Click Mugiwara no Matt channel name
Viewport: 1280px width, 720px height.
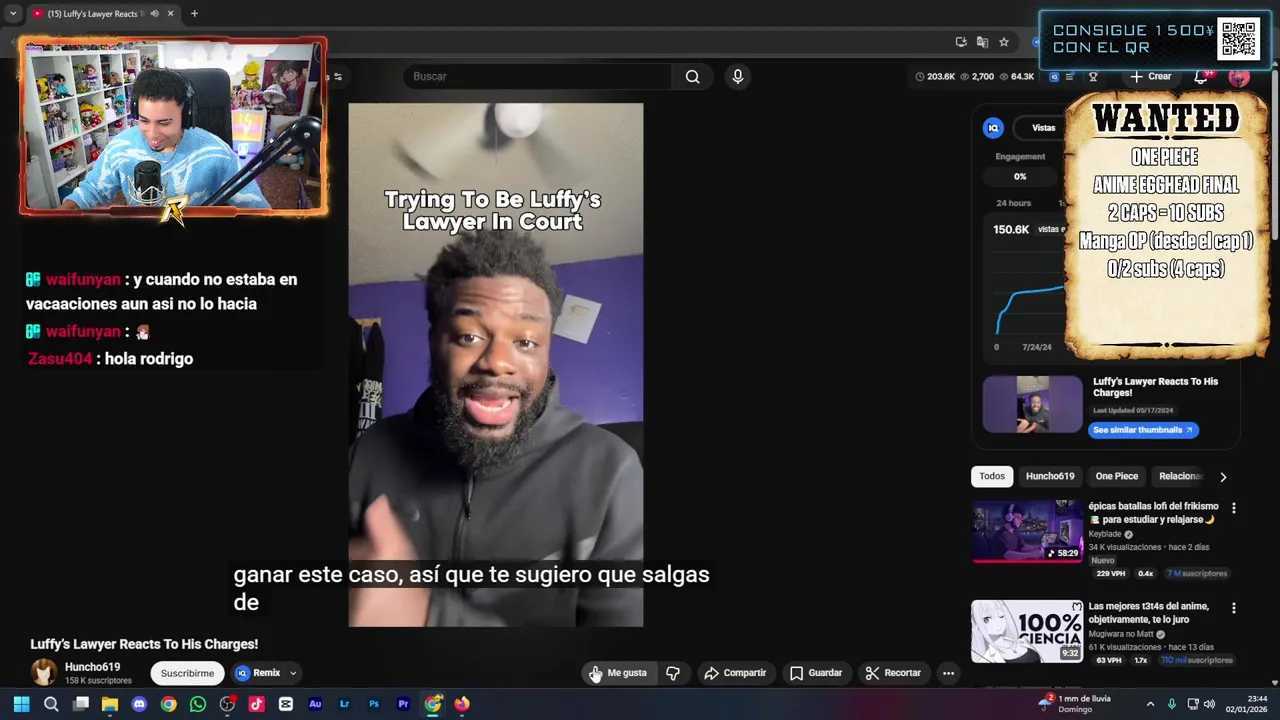(1122, 634)
